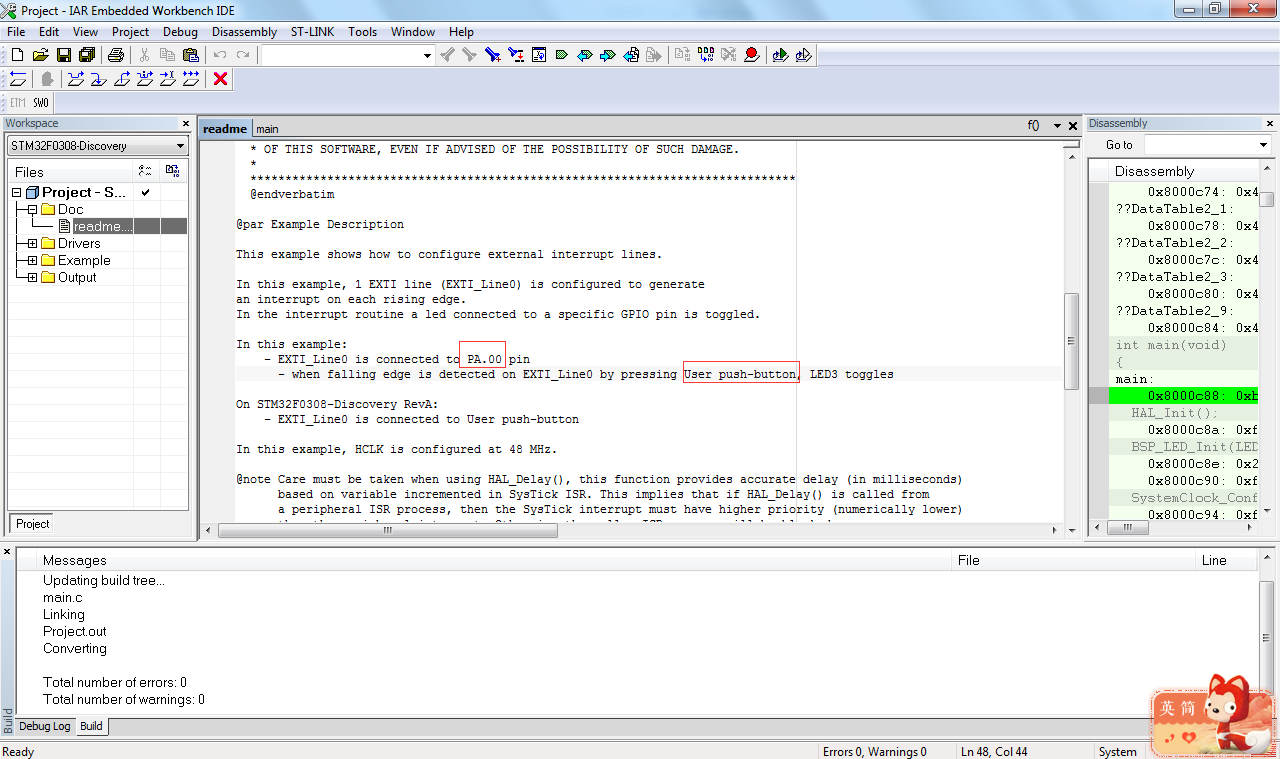Click the Go to Definition toolbar icon
Screen dimensions: 1280x759
point(538,55)
